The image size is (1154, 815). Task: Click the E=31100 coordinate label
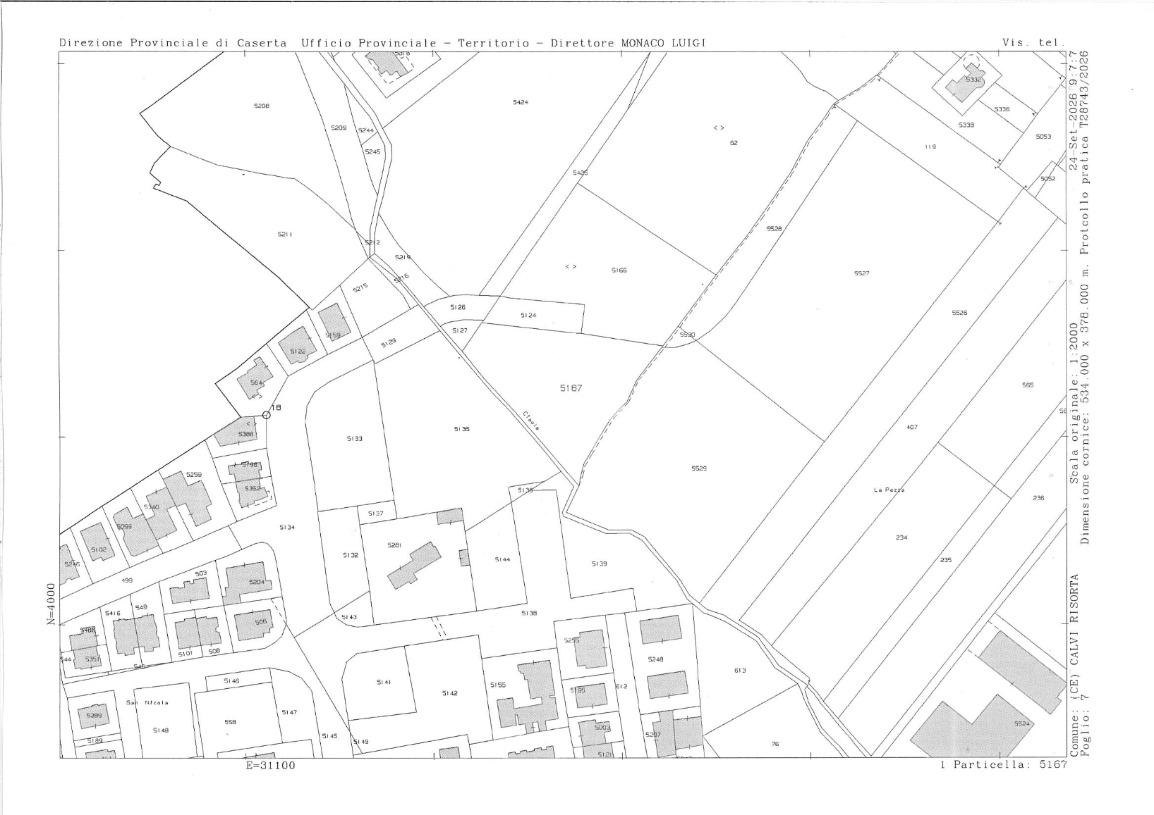270,765
